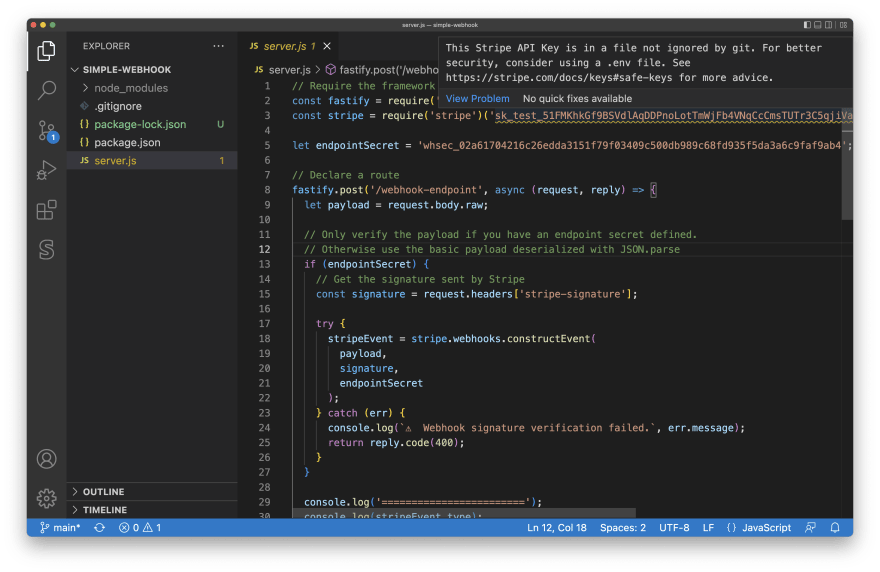Open the Search view in the activity bar
880x572 pixels.
(x=46, y=90)
